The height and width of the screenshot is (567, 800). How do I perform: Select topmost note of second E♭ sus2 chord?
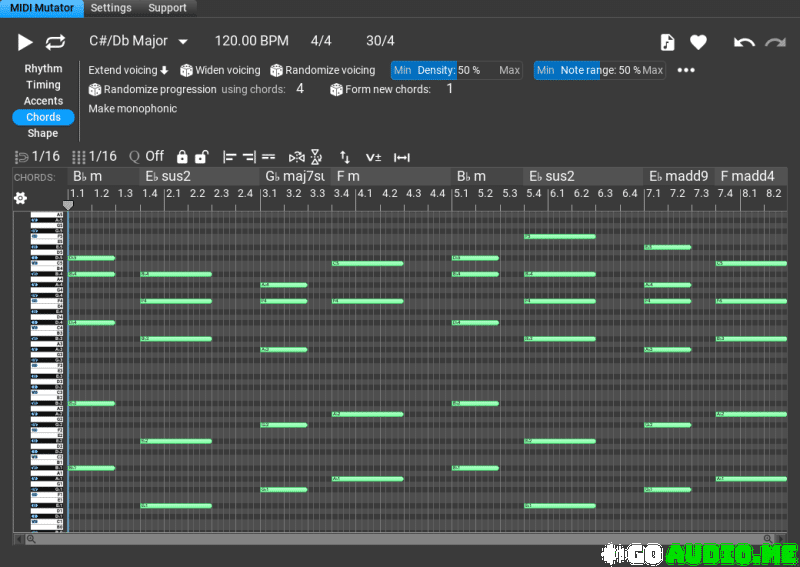(x=560, y=236)
